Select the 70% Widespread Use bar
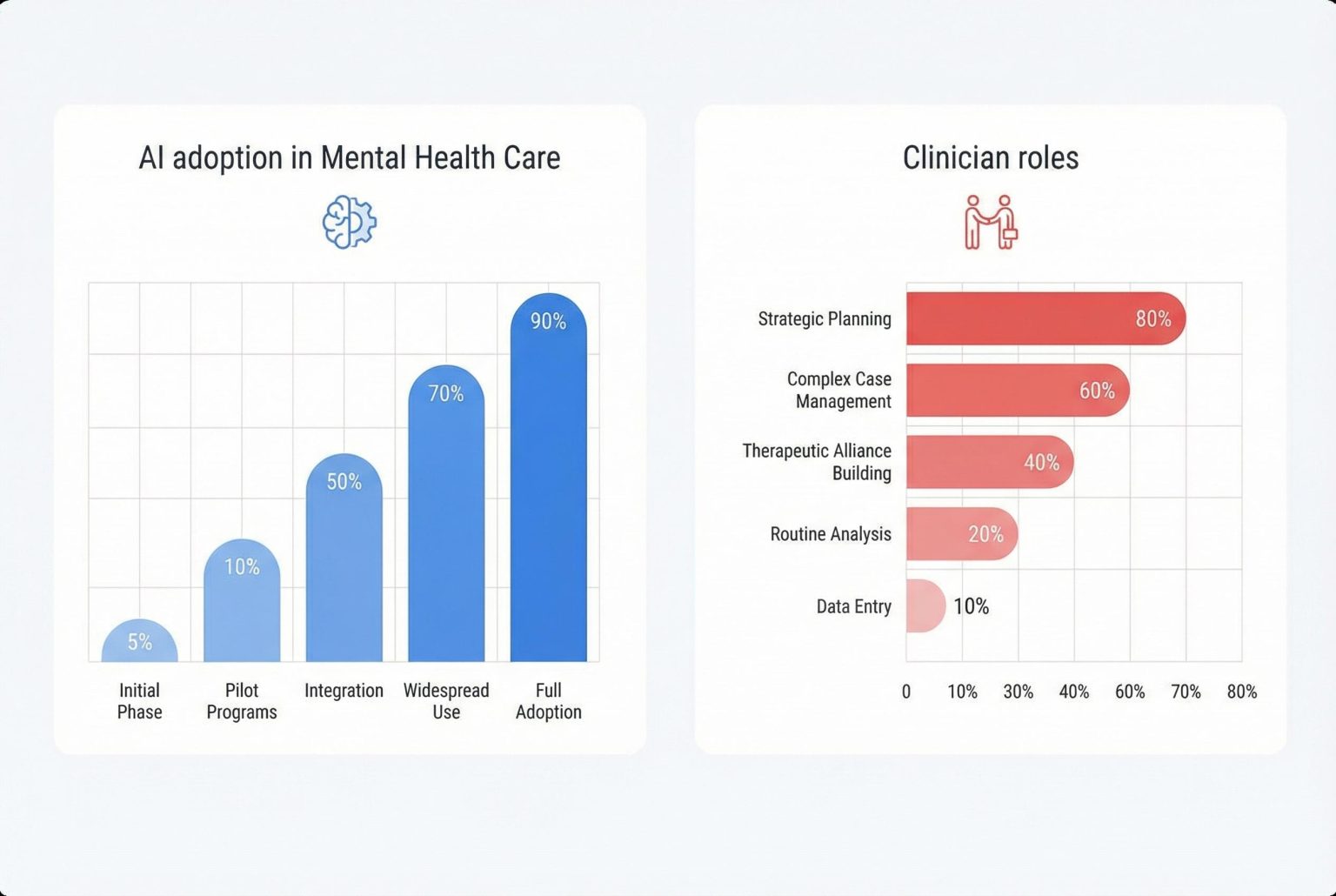 coord(445,522)
